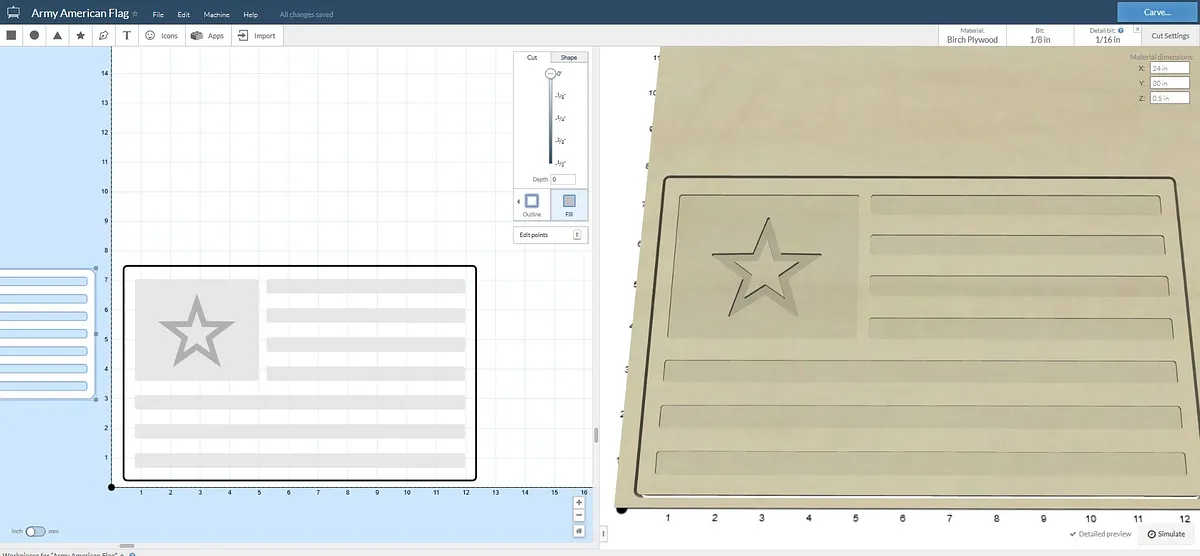The height and width of the screenshot is (556, 1200).
Task: Click the Carve button
Action: pyautogui.click(x=1157, y=12)
